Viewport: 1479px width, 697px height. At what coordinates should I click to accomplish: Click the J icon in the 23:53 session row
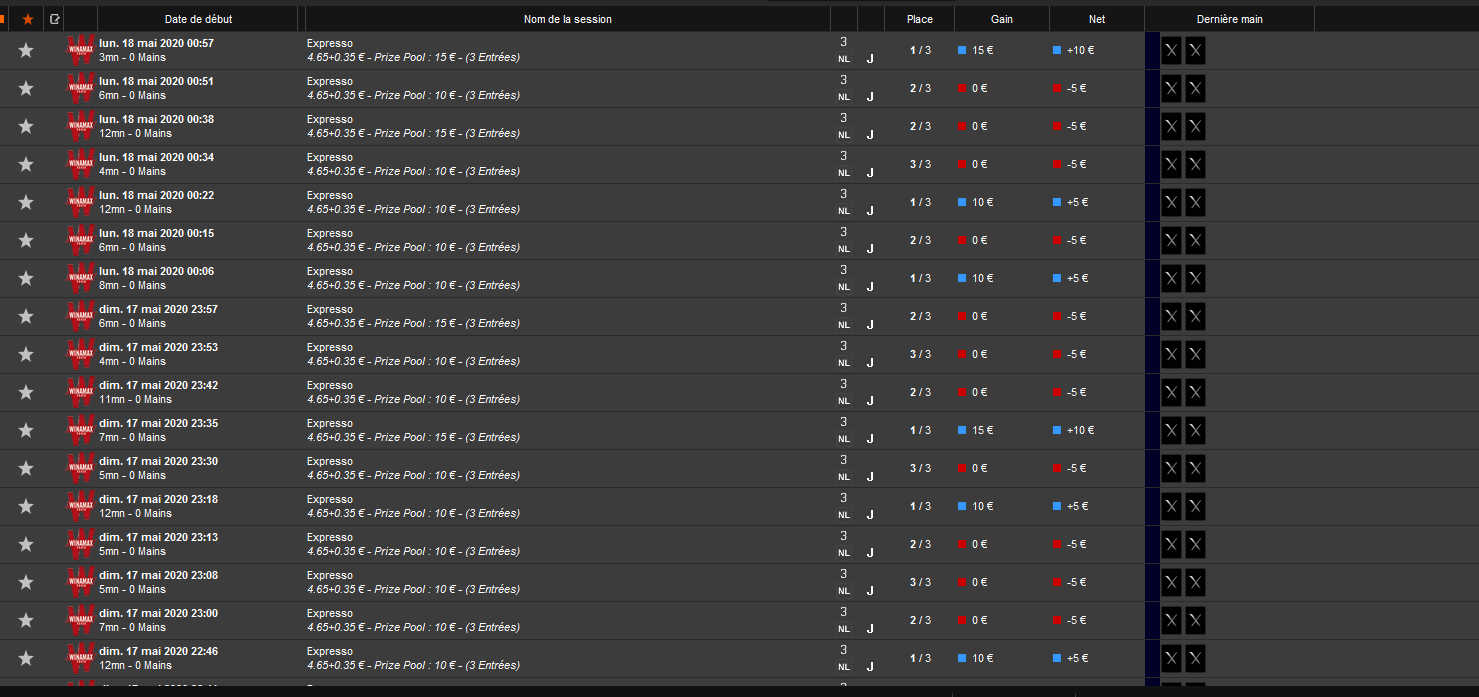coord(870,363)
